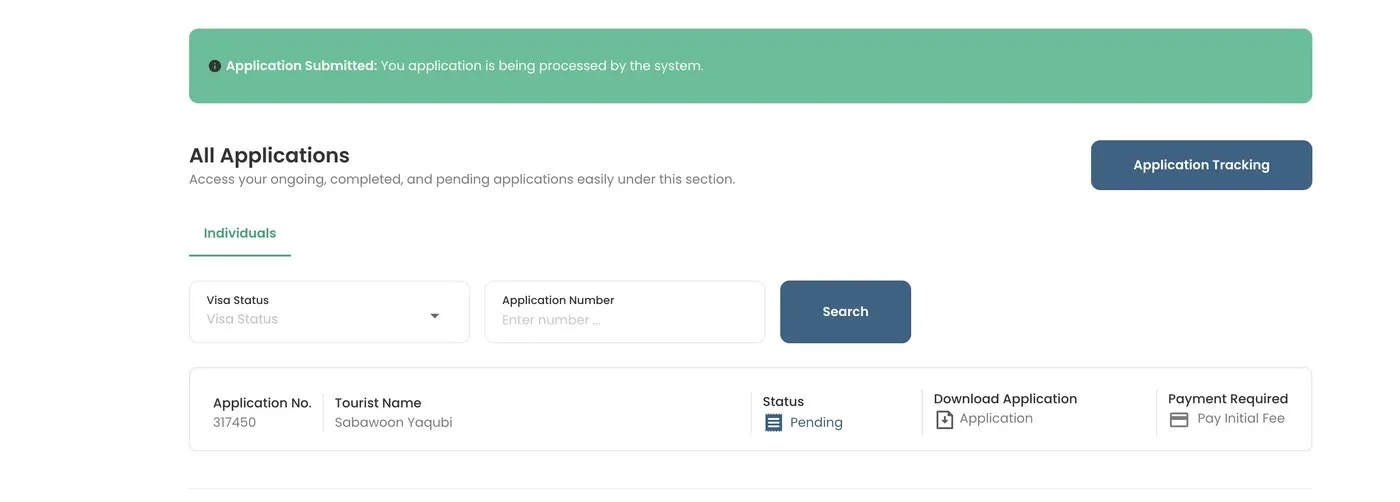Click the info icon in the green banner
Image resolution: width=1400 pixels, height=502 pixels.
[214, 66]
